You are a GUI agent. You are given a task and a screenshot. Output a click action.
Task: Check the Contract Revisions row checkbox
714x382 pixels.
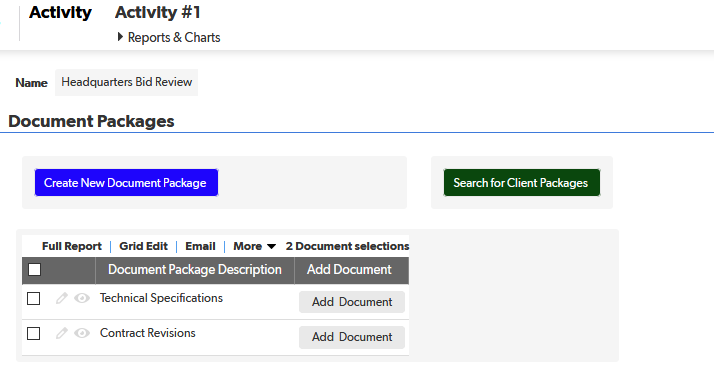[x=34, y=334]
